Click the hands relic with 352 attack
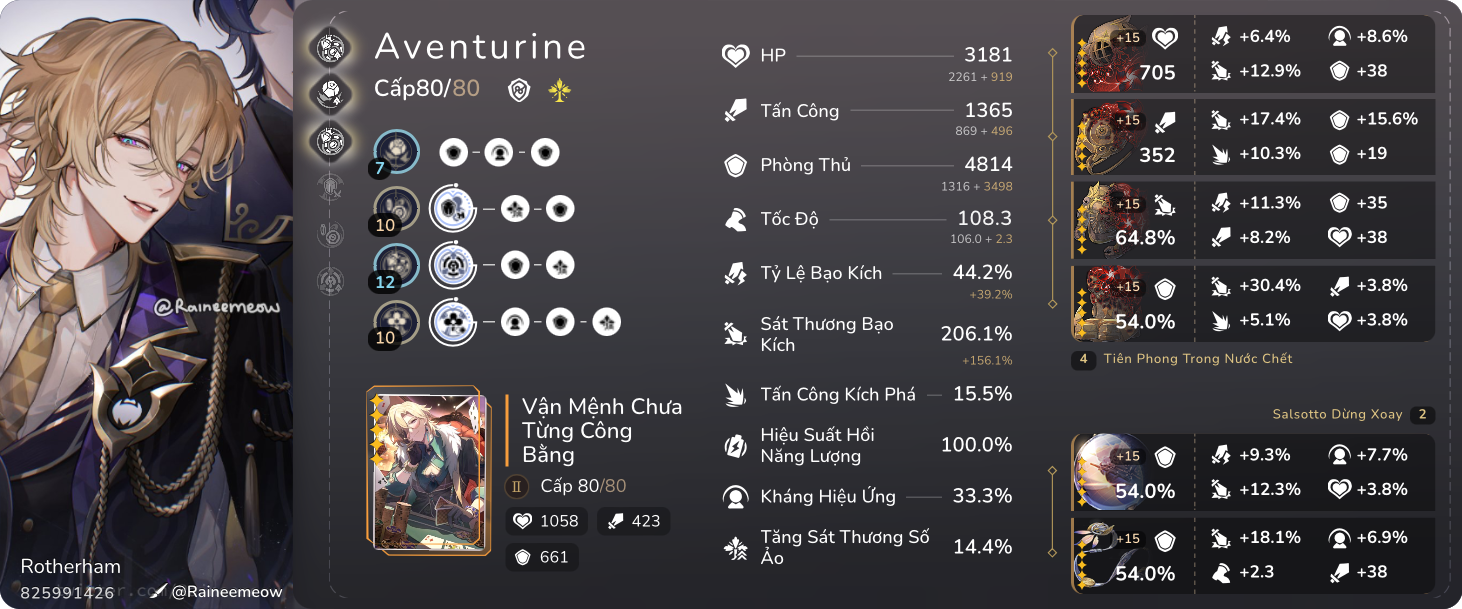 (1108, 137)
